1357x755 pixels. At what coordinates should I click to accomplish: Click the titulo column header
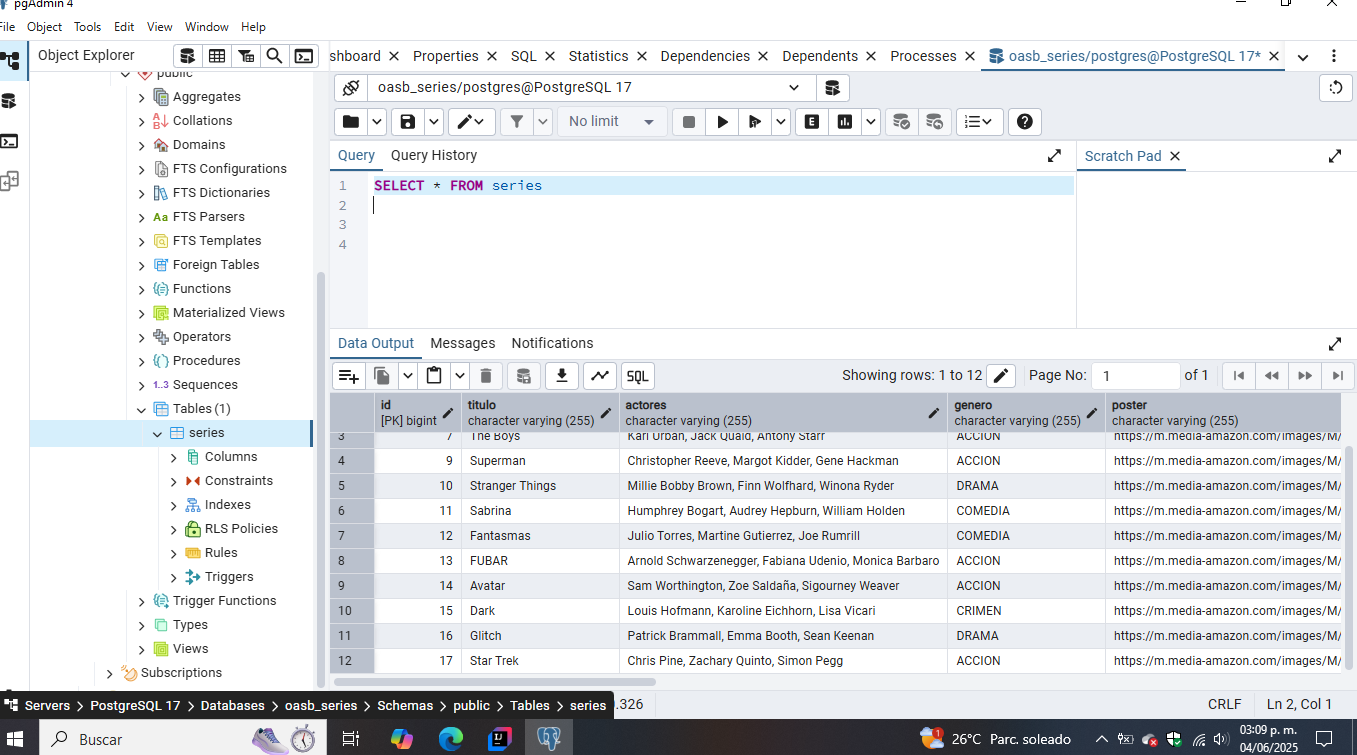[x=539, y=413]
